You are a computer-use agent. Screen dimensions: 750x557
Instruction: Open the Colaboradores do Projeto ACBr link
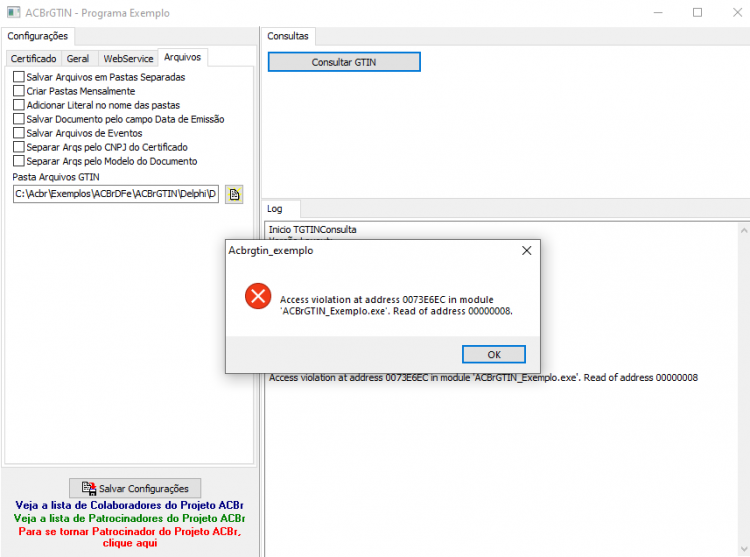pyautogui.click(x=129, y=505)
